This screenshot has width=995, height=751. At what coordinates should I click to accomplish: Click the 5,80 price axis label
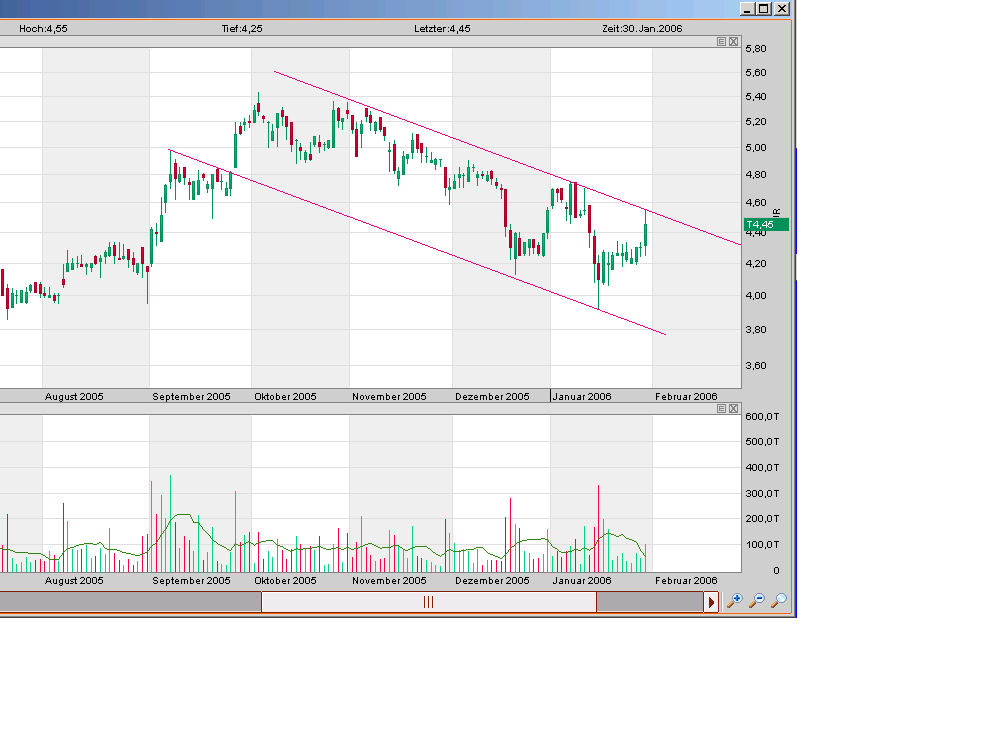point(756,48)
